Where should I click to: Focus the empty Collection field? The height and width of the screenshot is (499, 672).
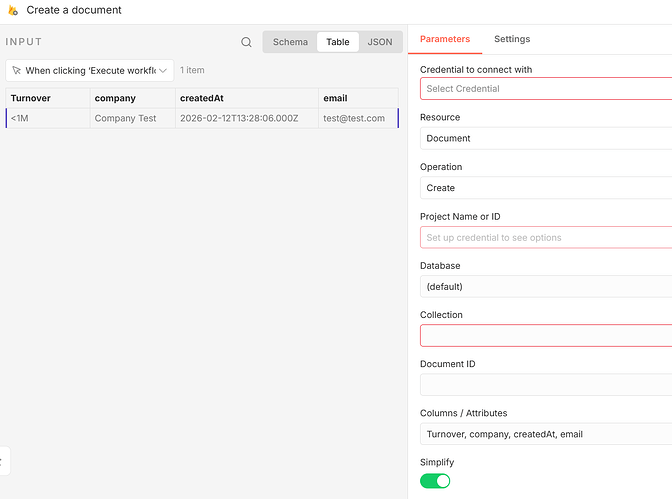coord(546,335)
